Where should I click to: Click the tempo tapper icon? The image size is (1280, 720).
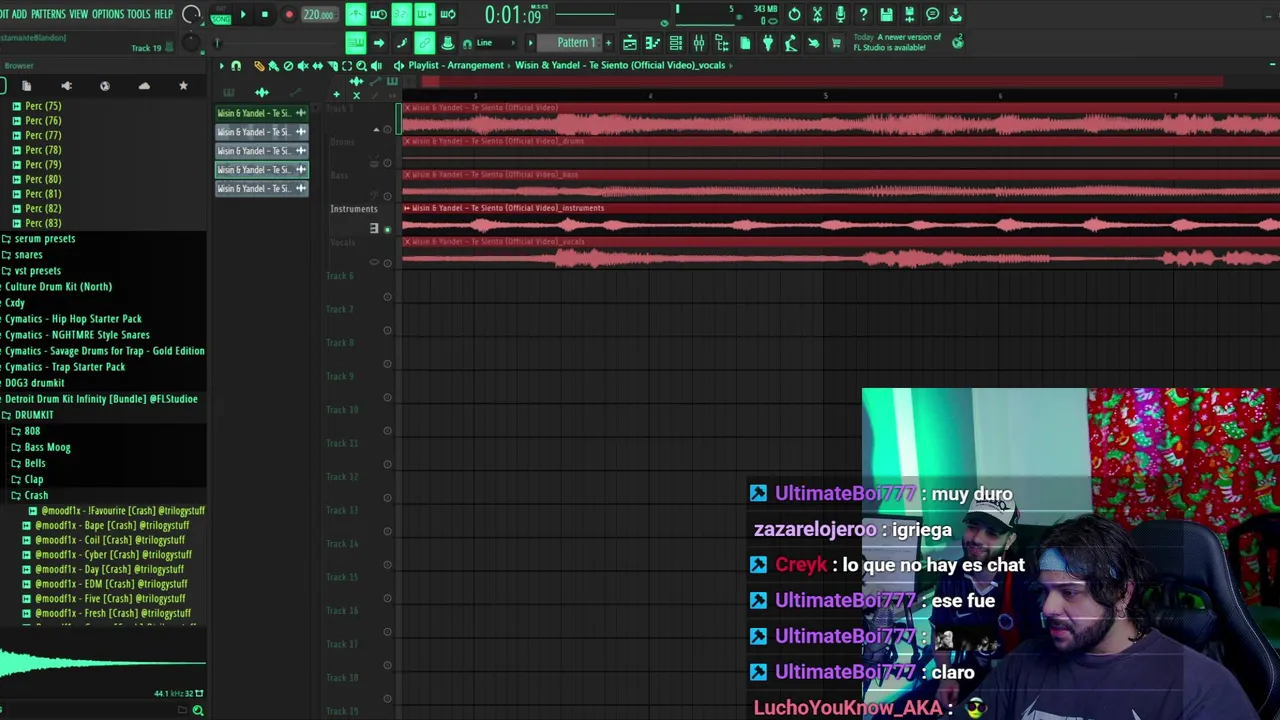click(790, 43)
